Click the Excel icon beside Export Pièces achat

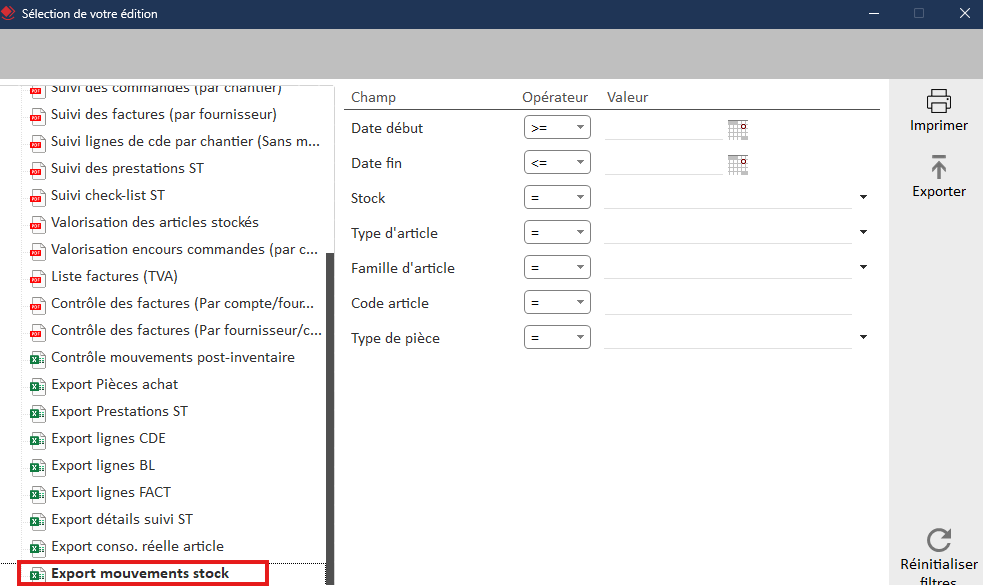point(37,384)
